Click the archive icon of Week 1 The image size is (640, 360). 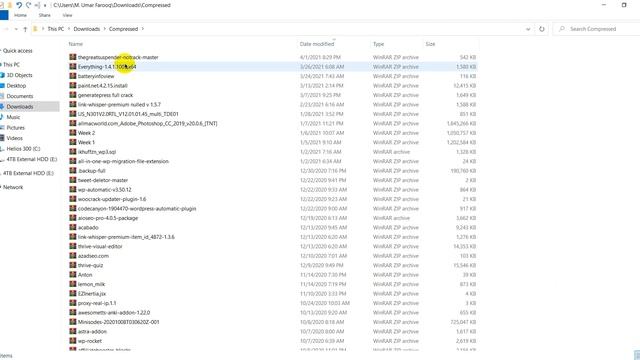pos(73,142)
